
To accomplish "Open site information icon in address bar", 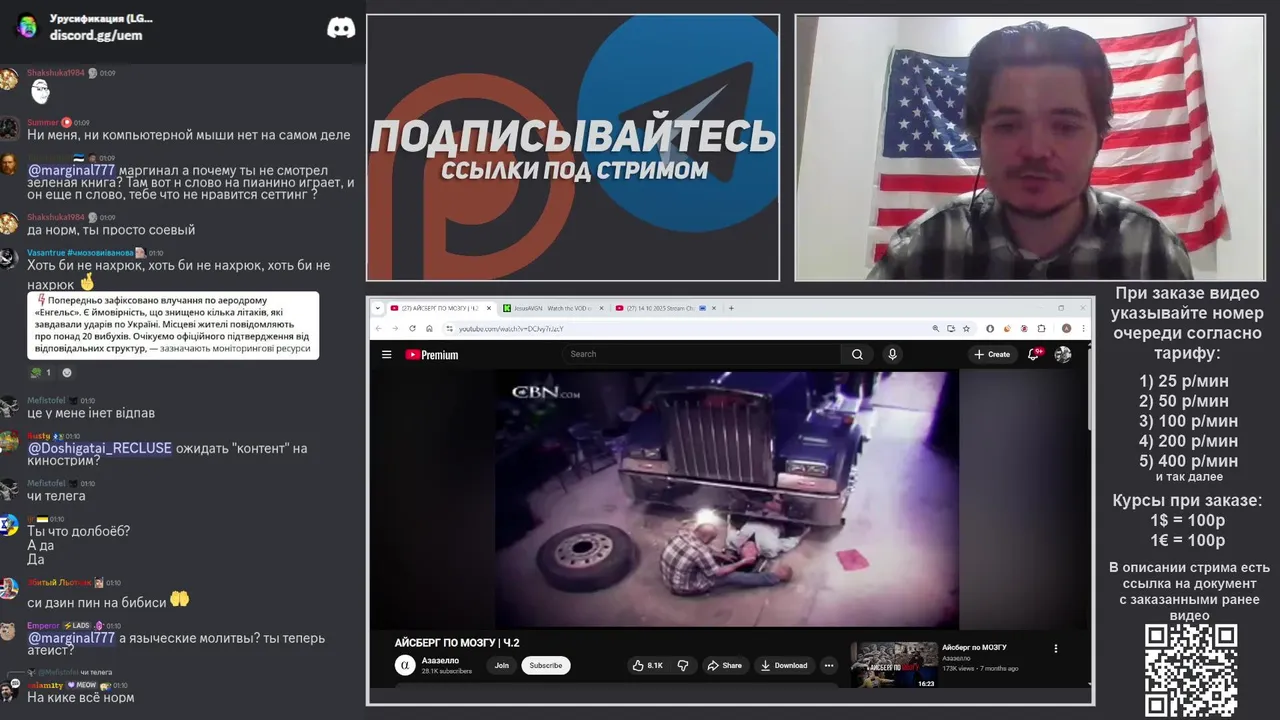I will click(x=450, y=328).
